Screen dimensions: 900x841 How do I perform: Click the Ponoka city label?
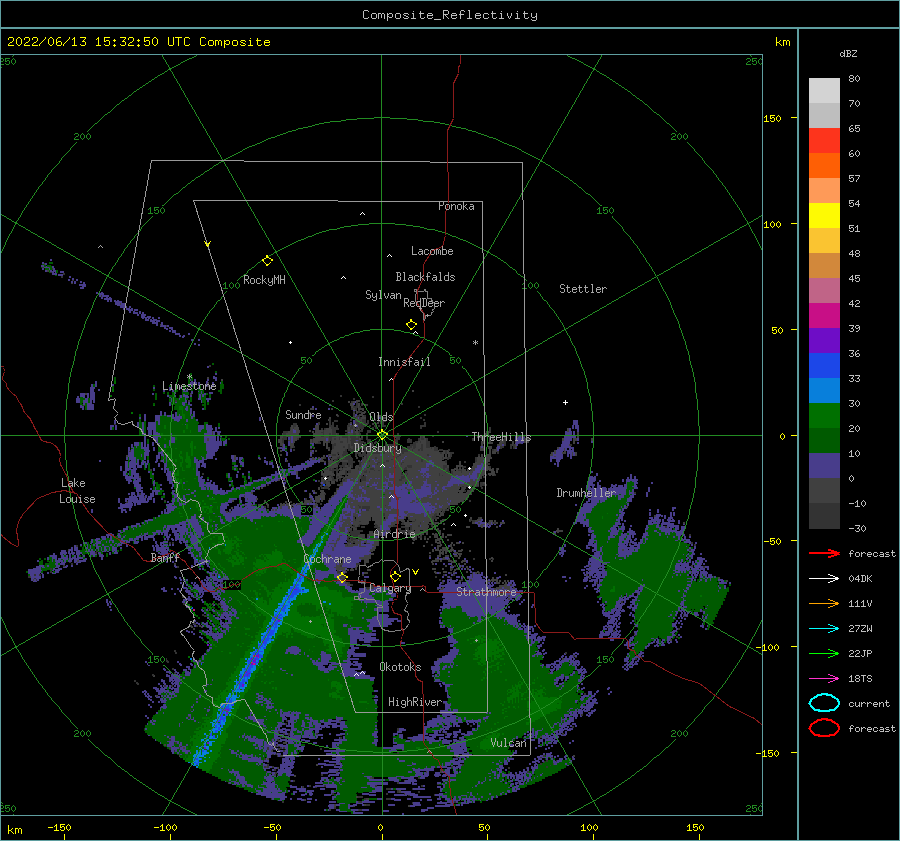coord(456,206)
